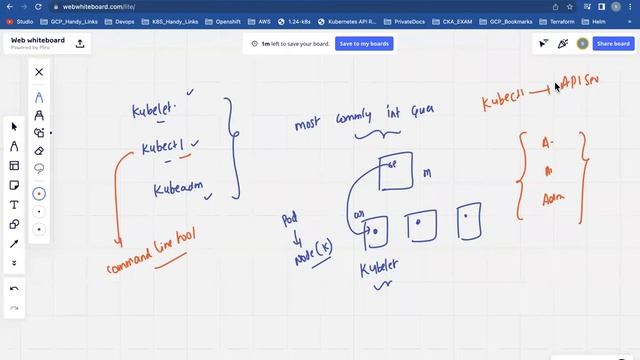640x360 pixels.
Task: Open the browser media controls icon
Action: [x=587, y=7]
